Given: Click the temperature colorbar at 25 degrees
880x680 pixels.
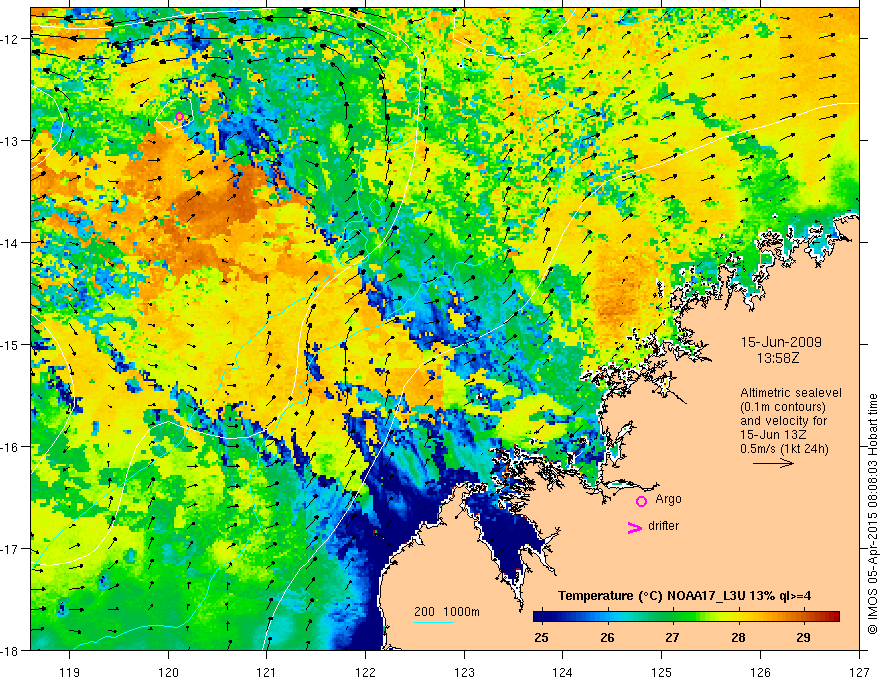Looking at the screenshot, I should tap(542, 617).
